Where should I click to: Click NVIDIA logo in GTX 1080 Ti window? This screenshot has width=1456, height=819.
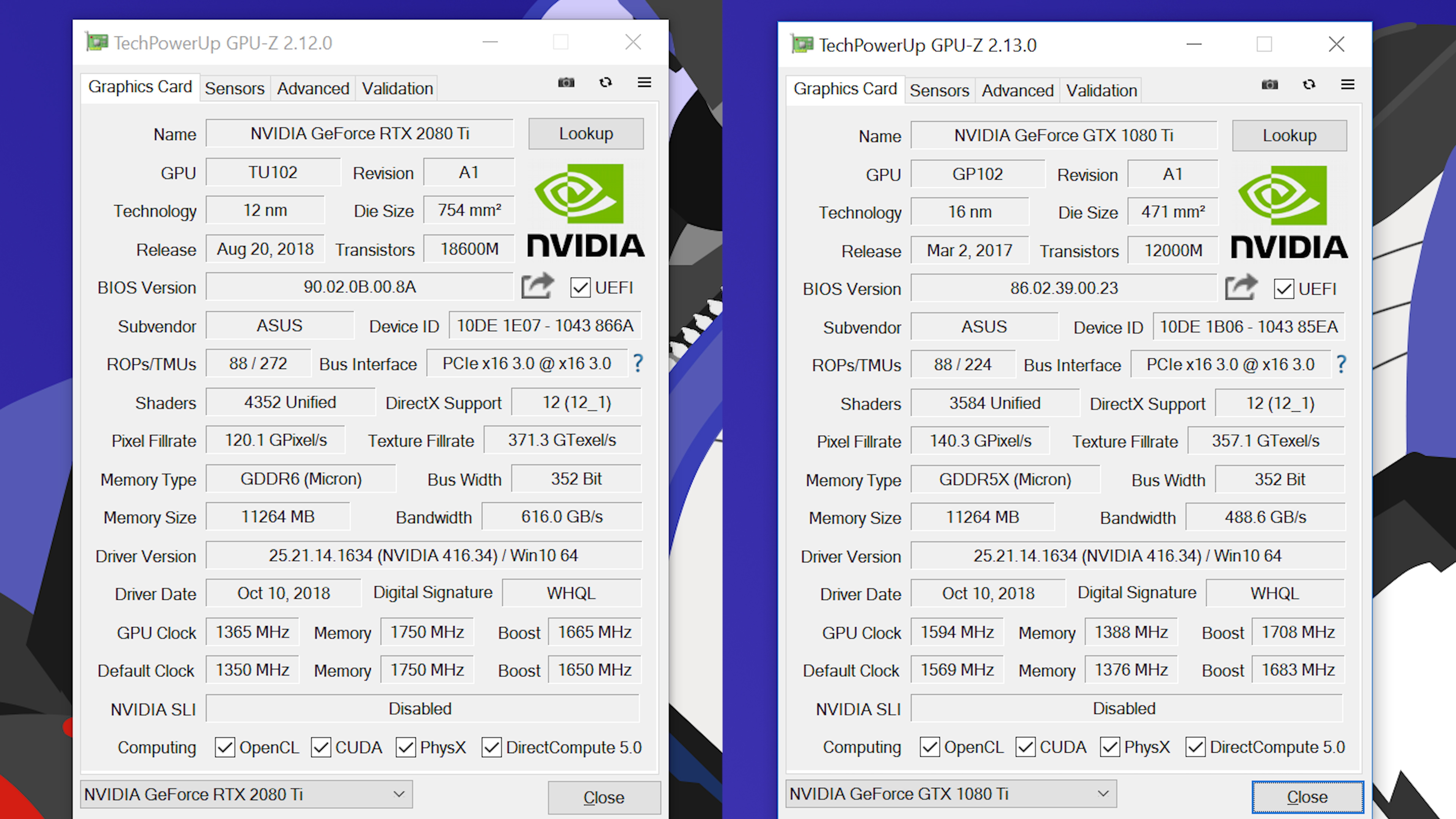[x=1289, y=212]
